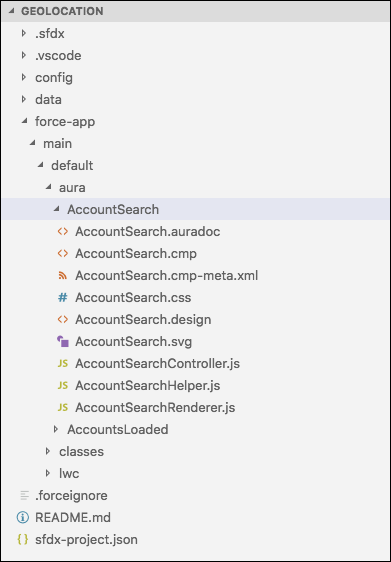Open AccountSearchController.js file name
Screen dimensions: 391x562
157,364
